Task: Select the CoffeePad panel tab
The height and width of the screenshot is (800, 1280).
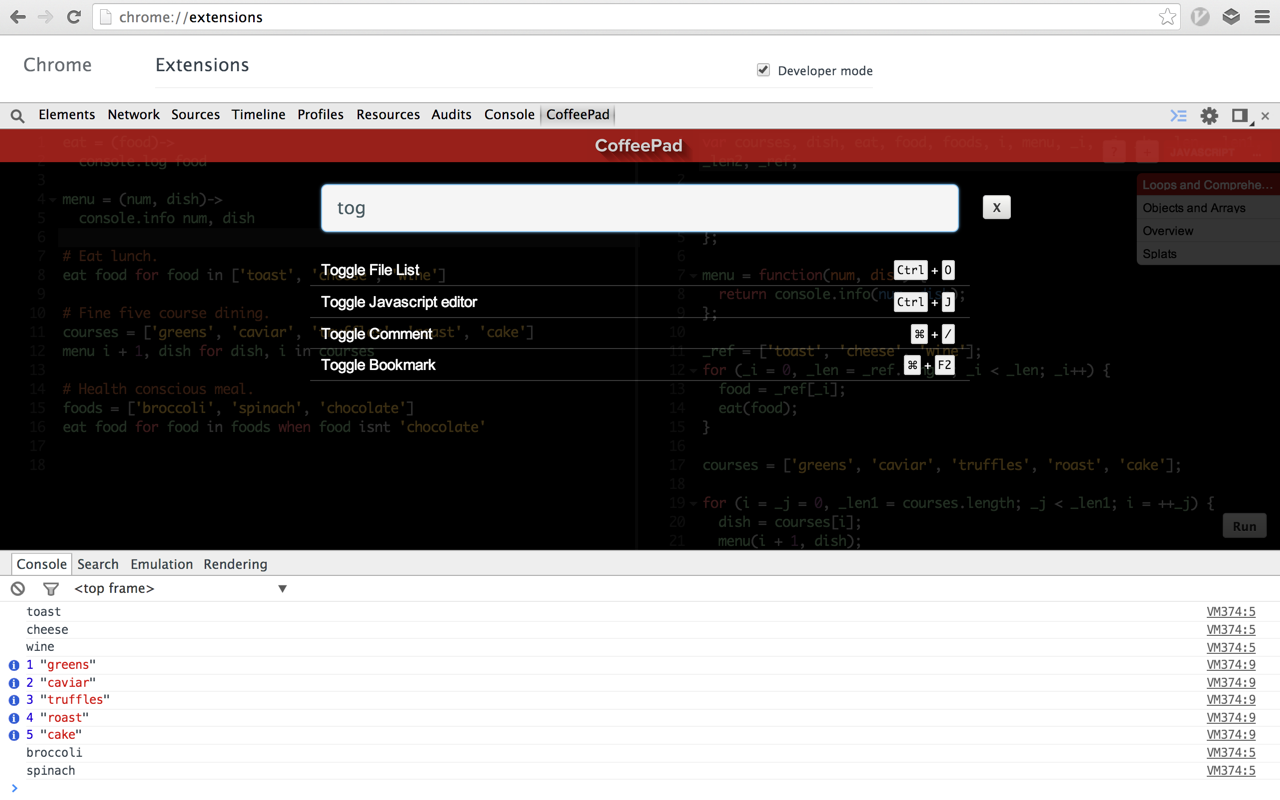Action: tap(578, 115)
